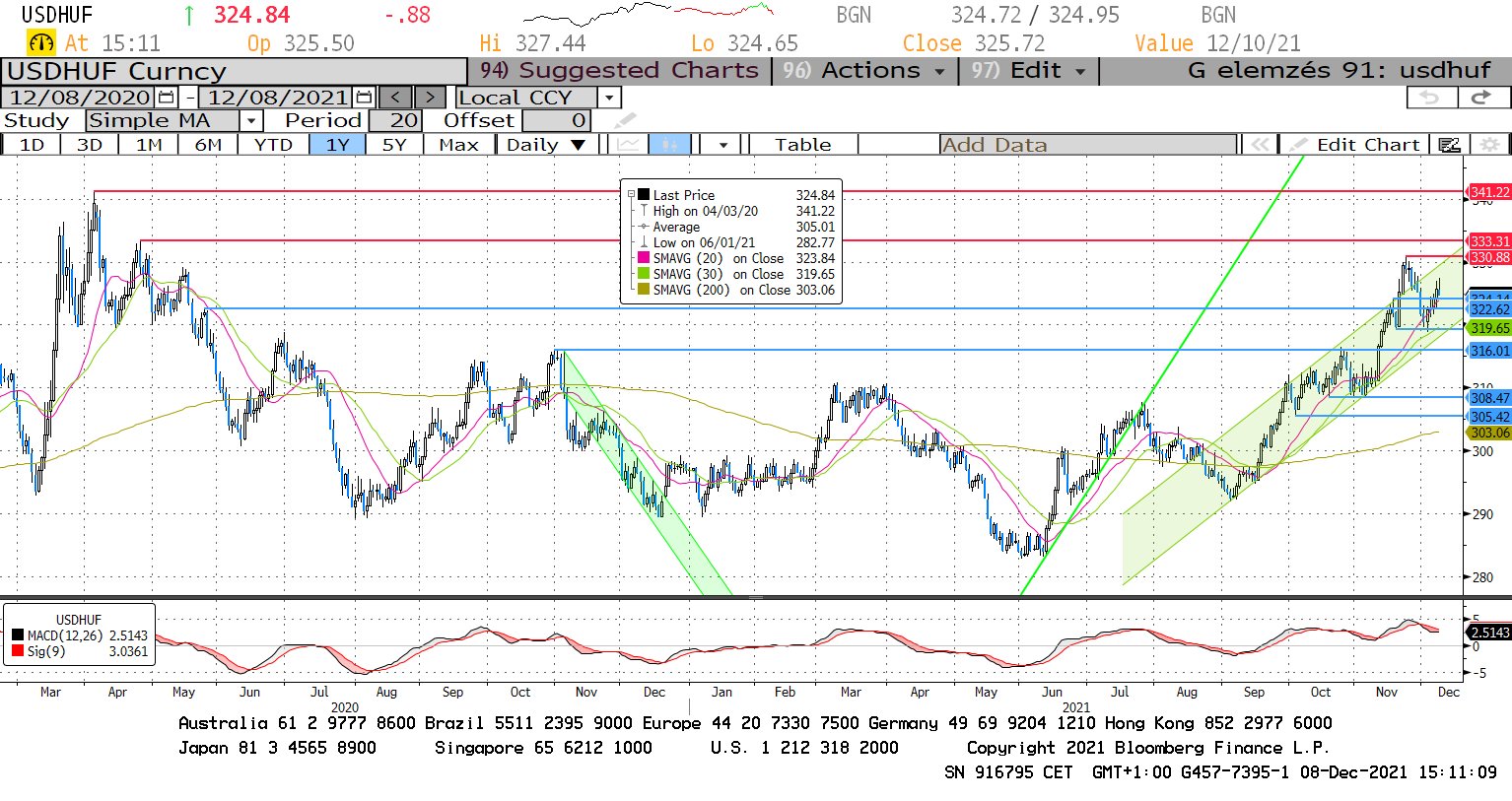Click the 12/08/2021 end date field
The width and height of the screenshot is (1512, 801).
pos(277,98)
